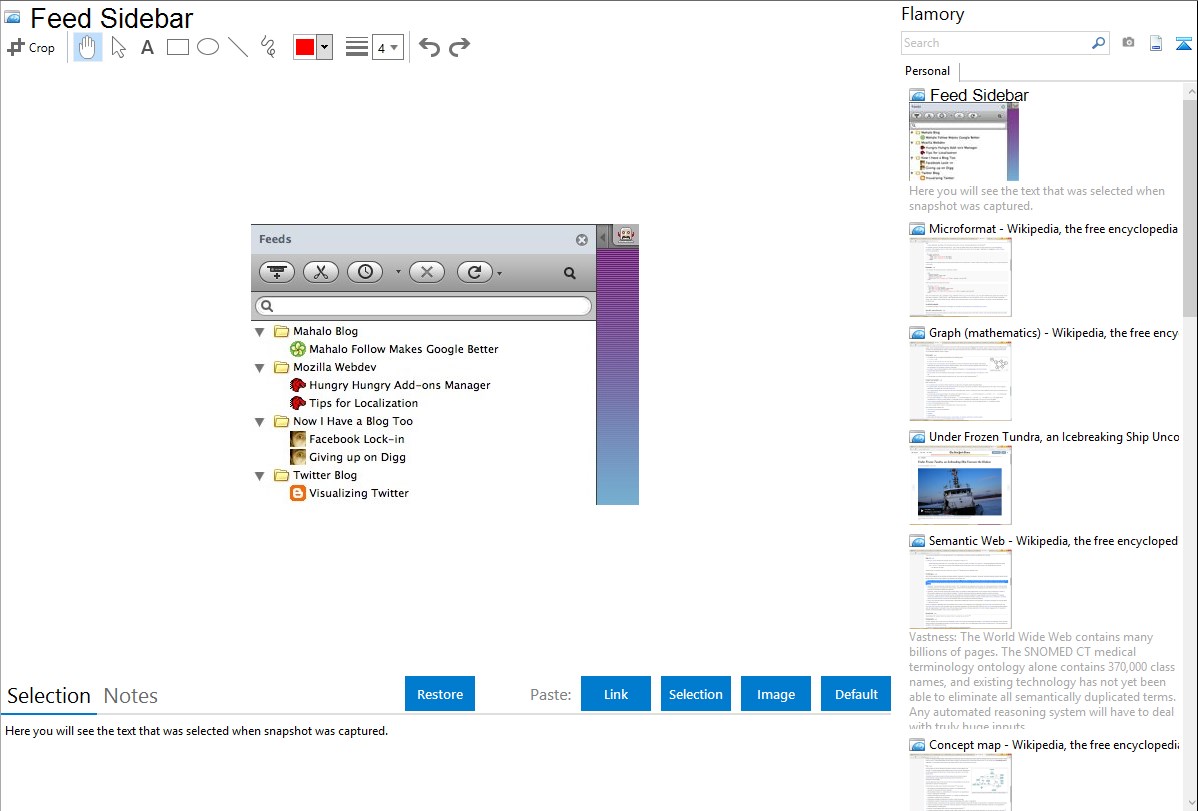Click the scissors button in Feeds toolbar
Viewport: 1198px width, 811px height.
(x=321, y=272)
